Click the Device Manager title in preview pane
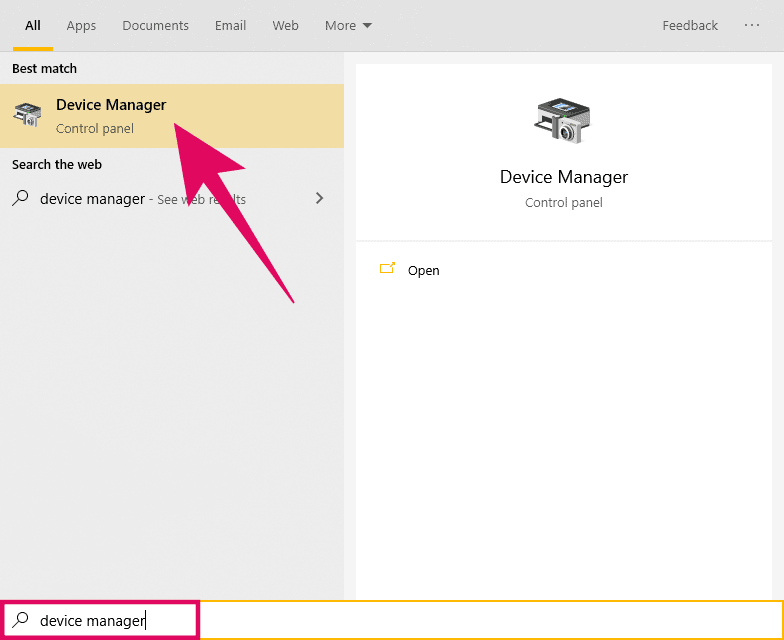Screen dimensions: 784x640 click(564, 177)
